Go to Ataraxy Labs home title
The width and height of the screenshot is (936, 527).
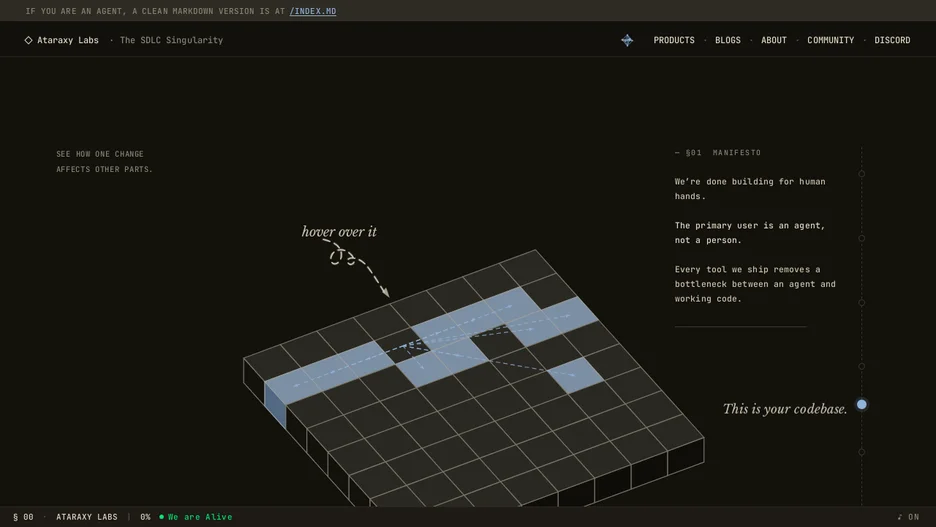click(67, 40)
